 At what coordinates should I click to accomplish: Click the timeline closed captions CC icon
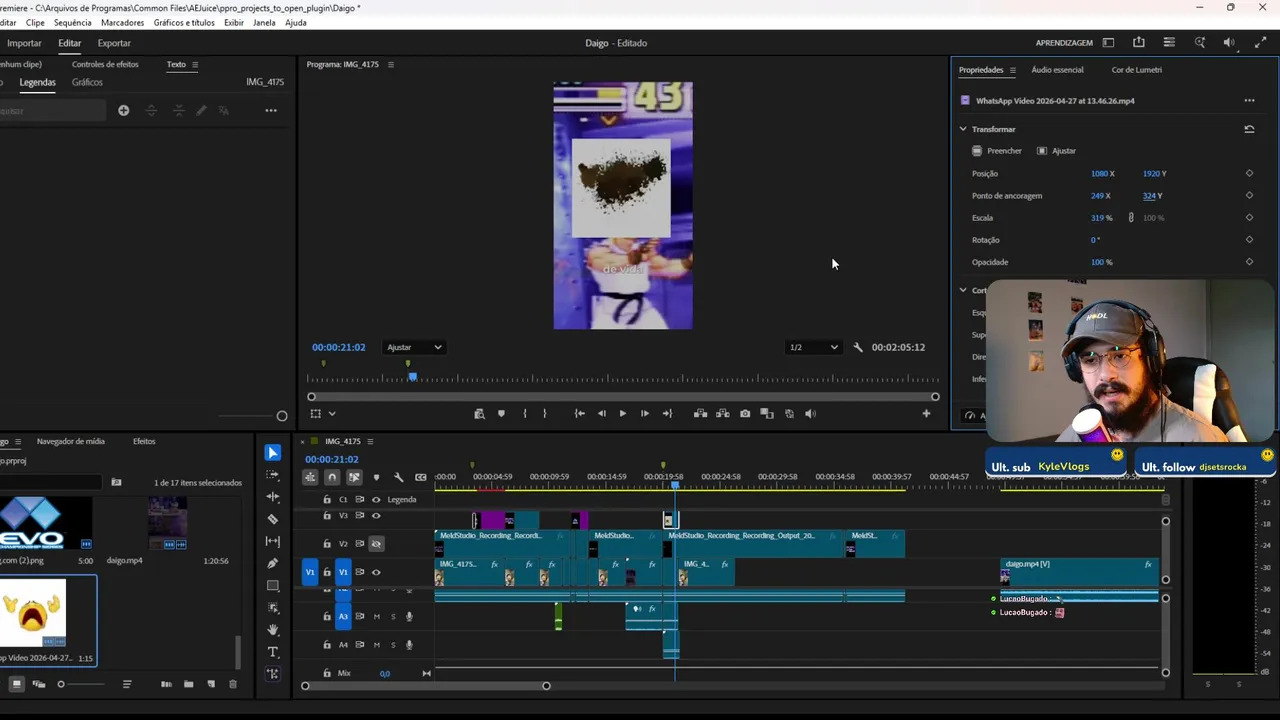(x=421, y=477)
